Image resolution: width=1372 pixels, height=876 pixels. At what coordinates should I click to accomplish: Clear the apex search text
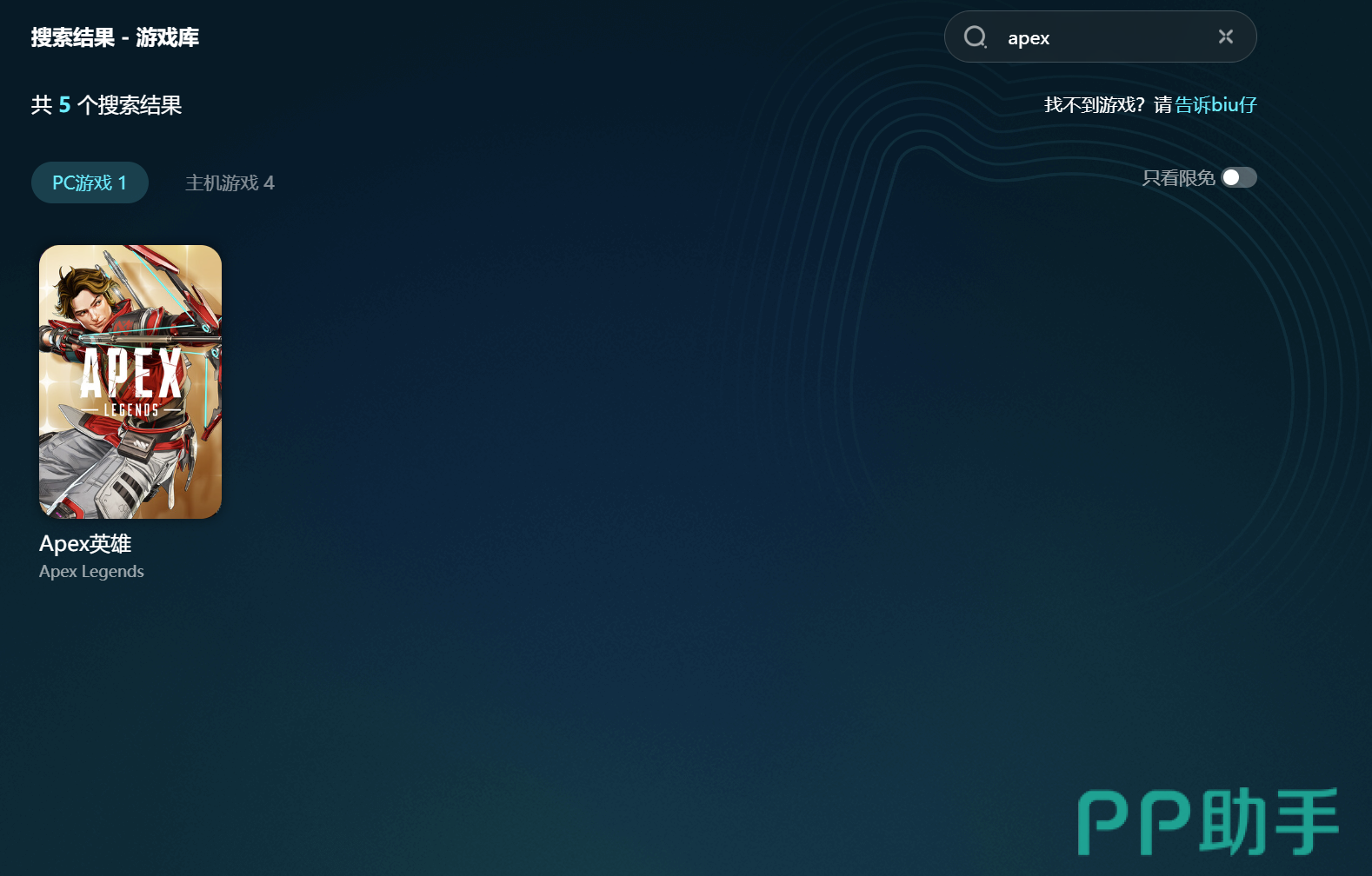point(1226,36)
